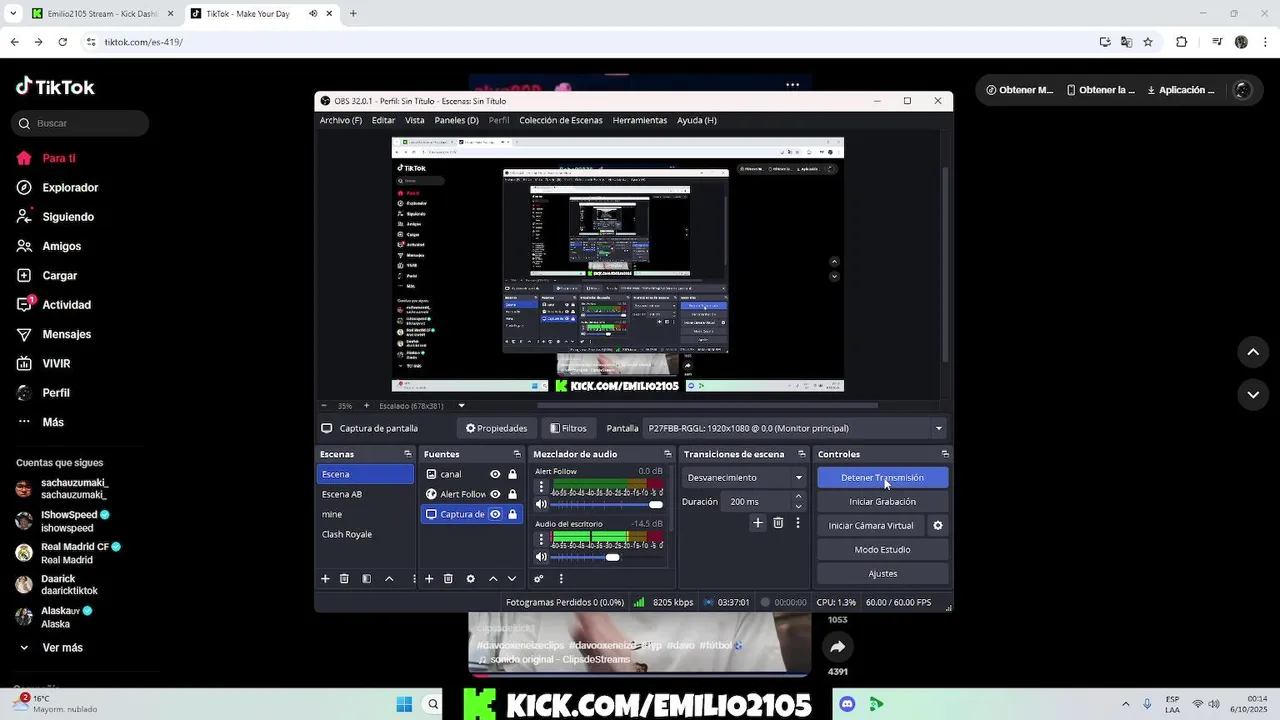Increase transition duration with the up stepper

798,497
